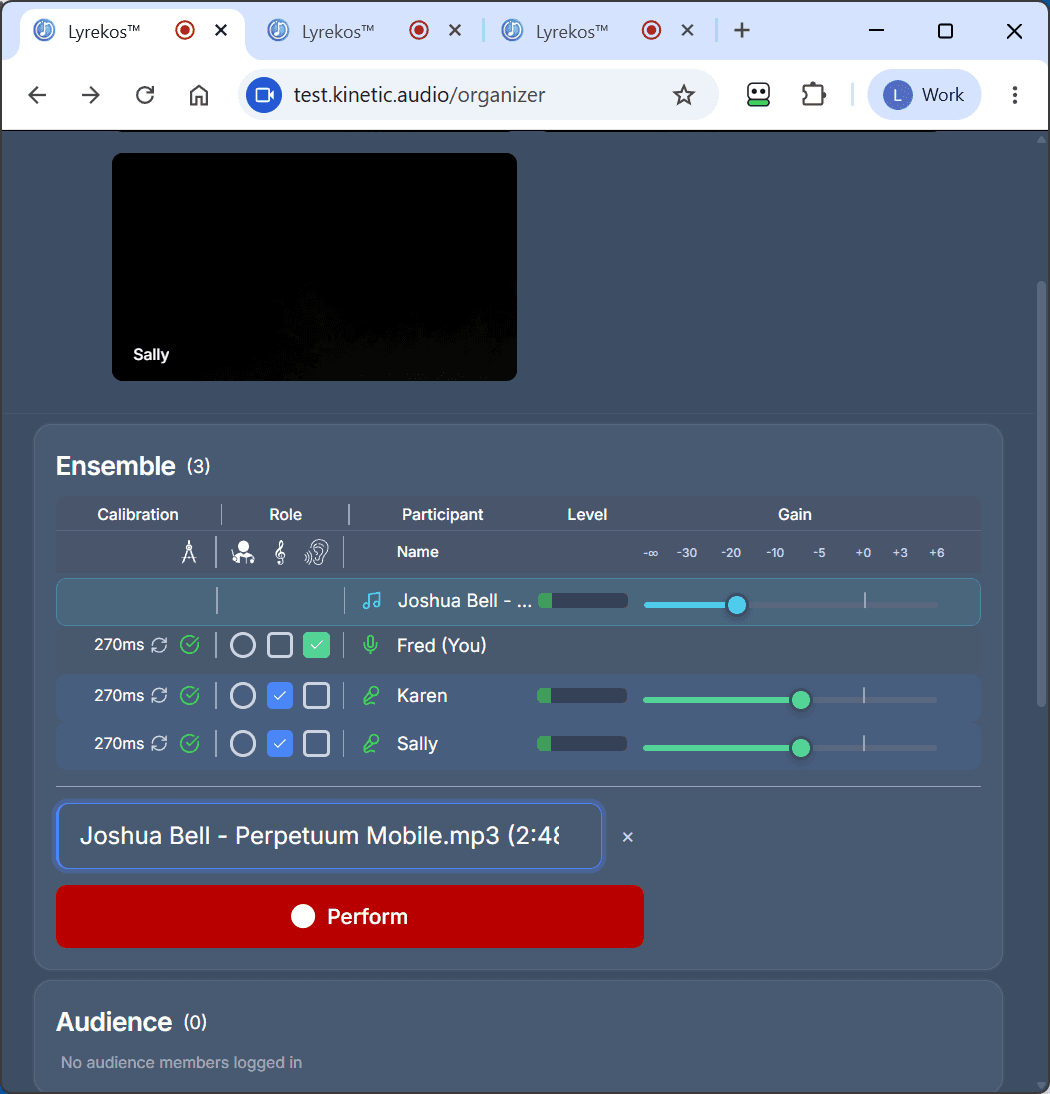Adjust the Joshua Bell track gain slider
This screenshot has height=1094, width=1050.
[737, 604]
